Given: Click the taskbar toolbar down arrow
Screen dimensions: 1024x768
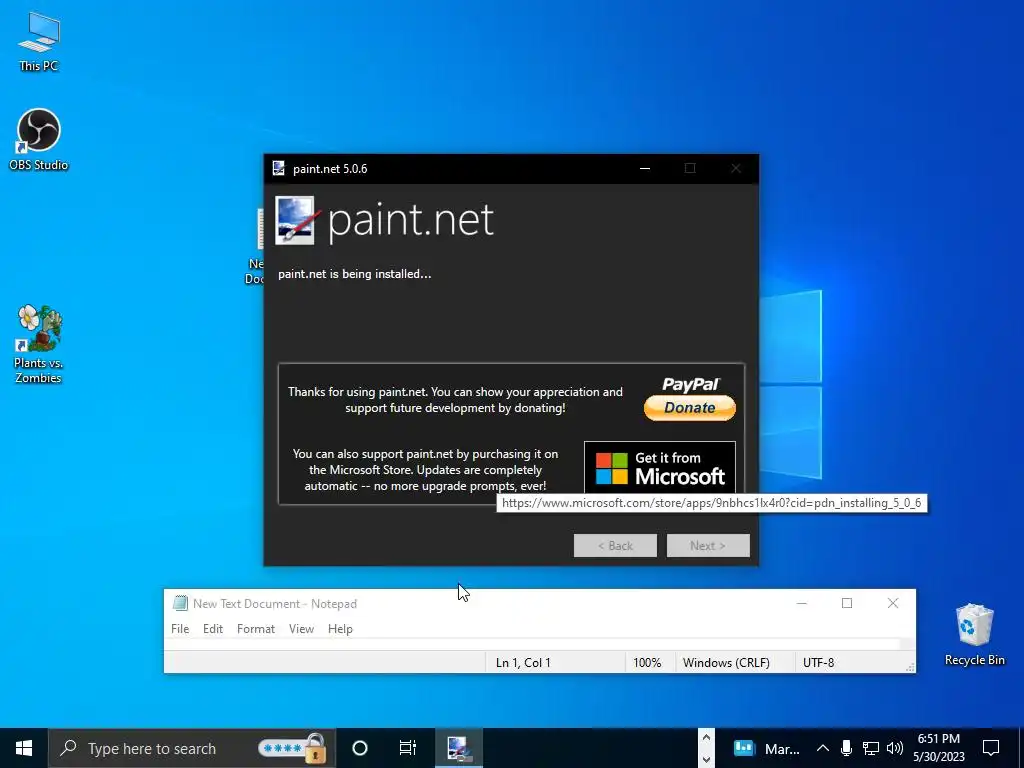Looking at the screenshot, I should coord(706,759).
